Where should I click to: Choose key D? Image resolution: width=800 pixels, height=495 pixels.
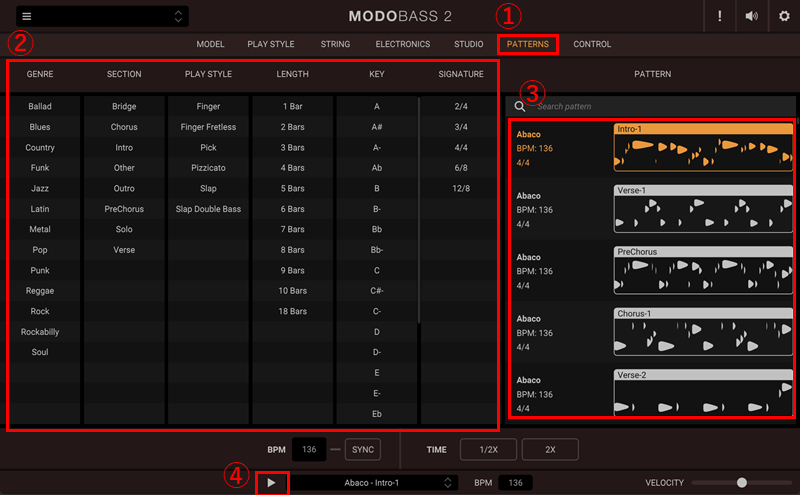click(377, 332)
